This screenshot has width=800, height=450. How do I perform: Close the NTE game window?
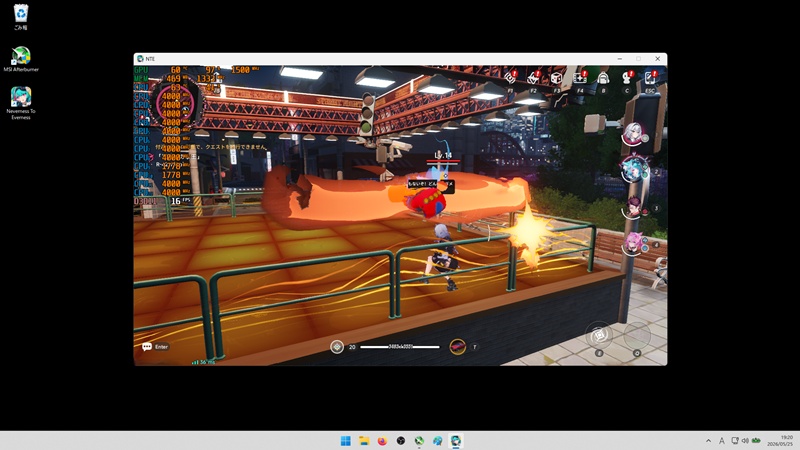pyautogui.click(x=657, y=59)
